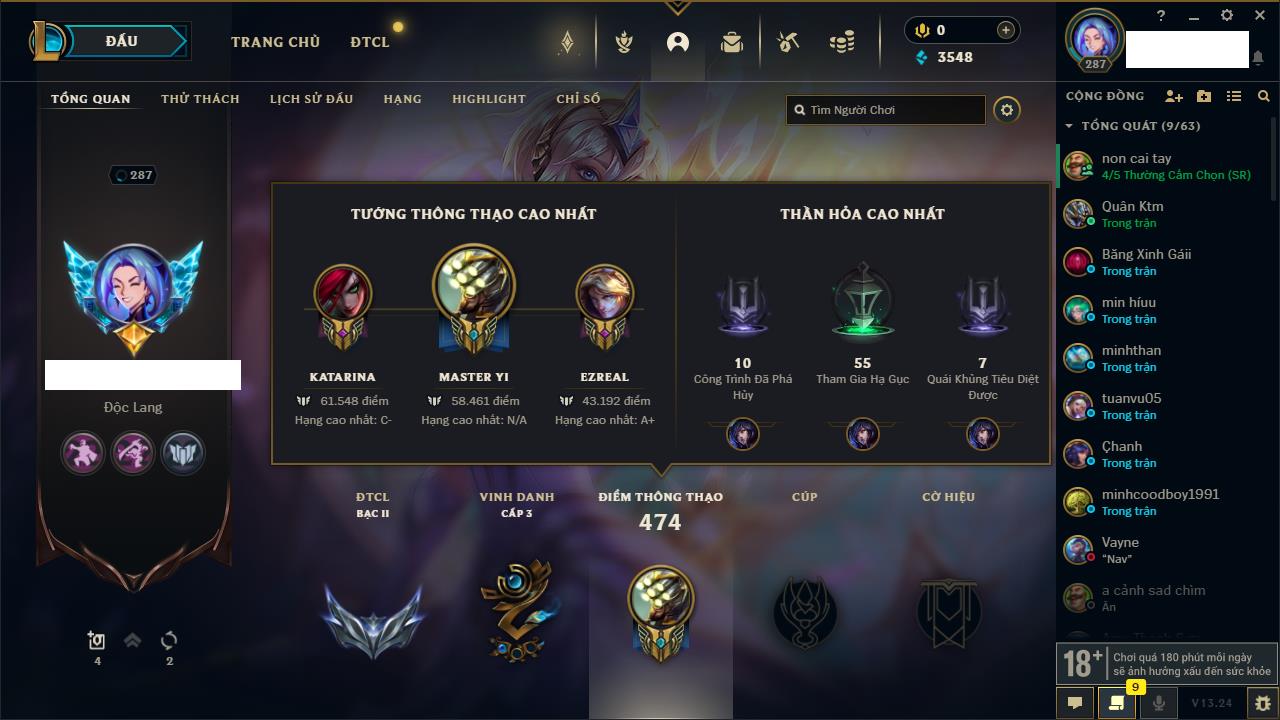1280x720 pixels.
Task: Open the chat bubble icon at bottom
Action: coord(1075,703)
